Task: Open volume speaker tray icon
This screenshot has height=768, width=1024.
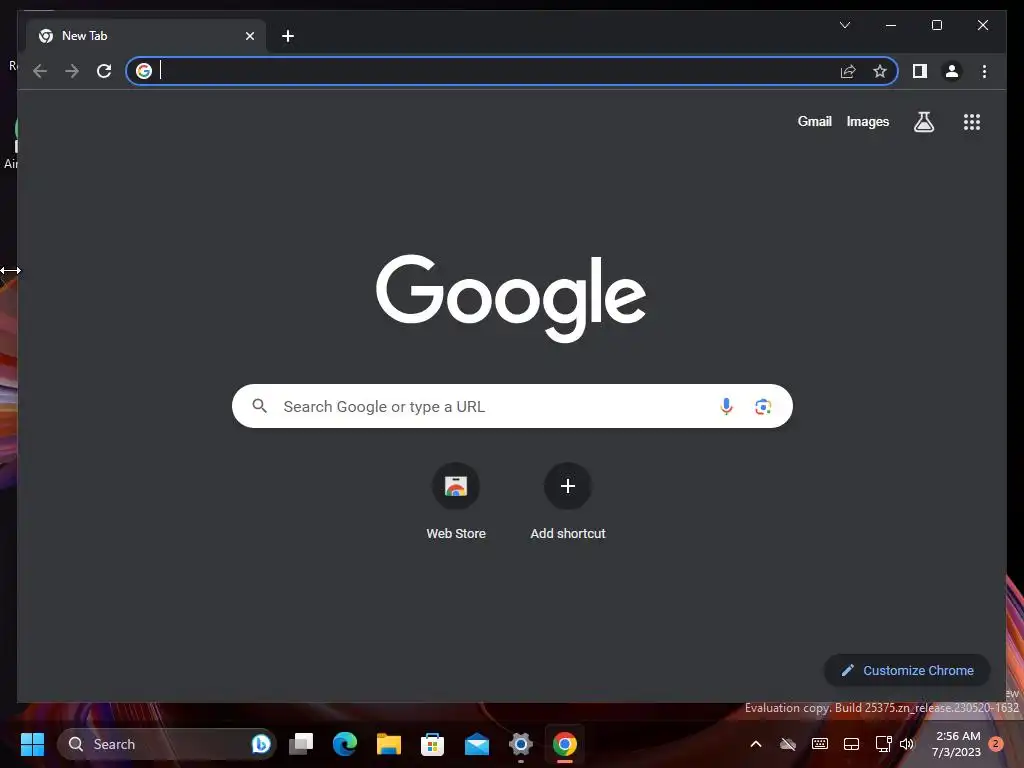Action: pos(907,744)
